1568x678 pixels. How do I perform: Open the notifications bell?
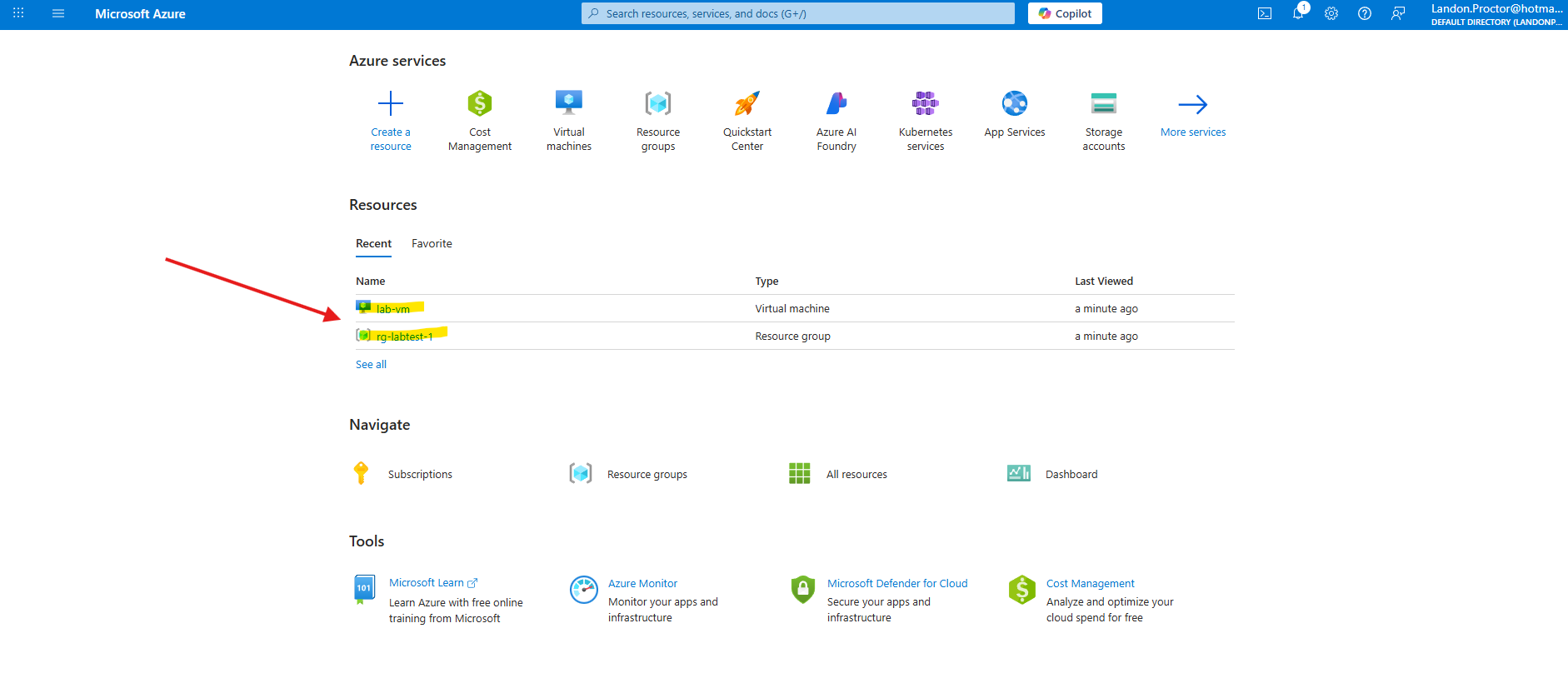pos(1298,13)
